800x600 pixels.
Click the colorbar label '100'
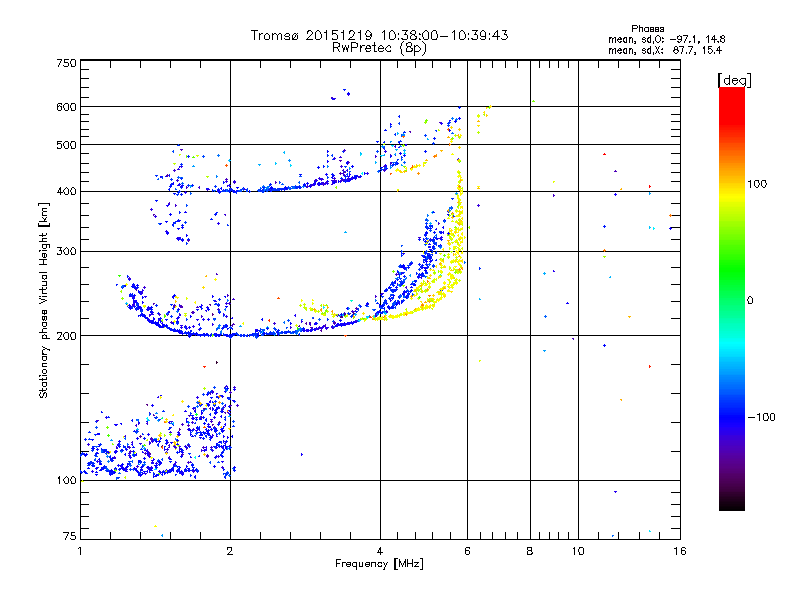coord(757,184)
